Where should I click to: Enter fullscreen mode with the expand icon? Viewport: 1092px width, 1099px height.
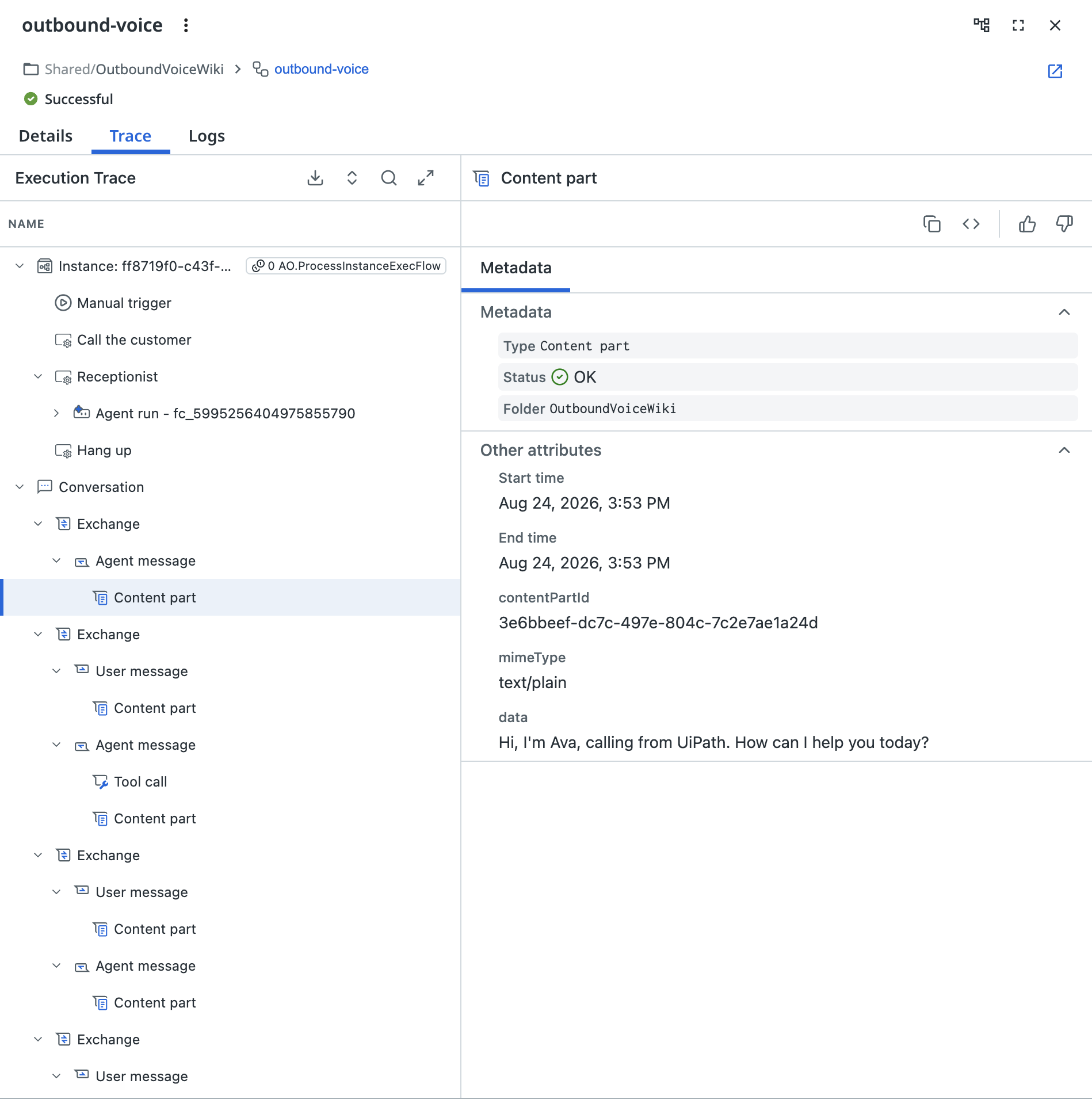tap(1018, 25)
